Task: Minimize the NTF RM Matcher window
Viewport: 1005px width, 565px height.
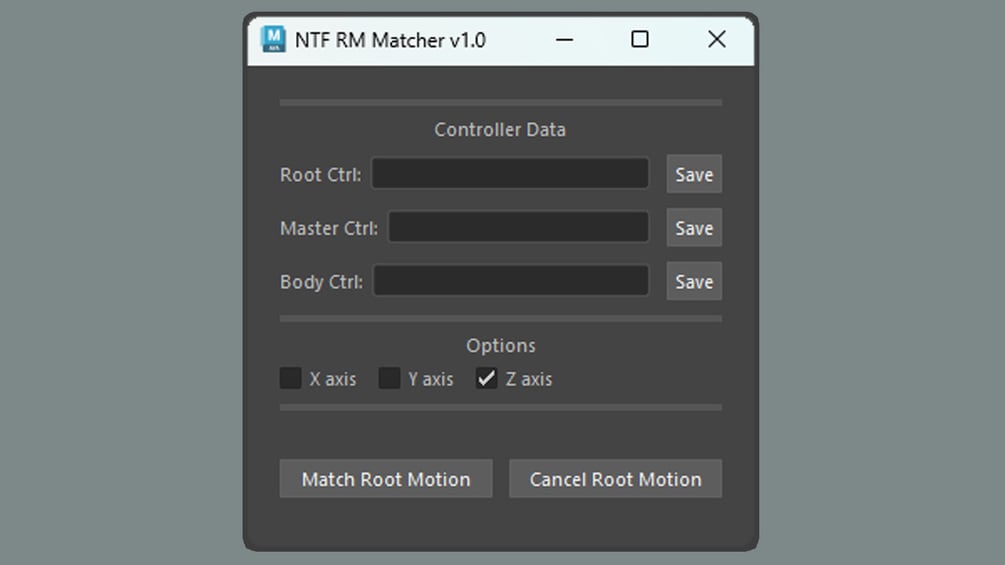Action: click(x=564, y=40)
